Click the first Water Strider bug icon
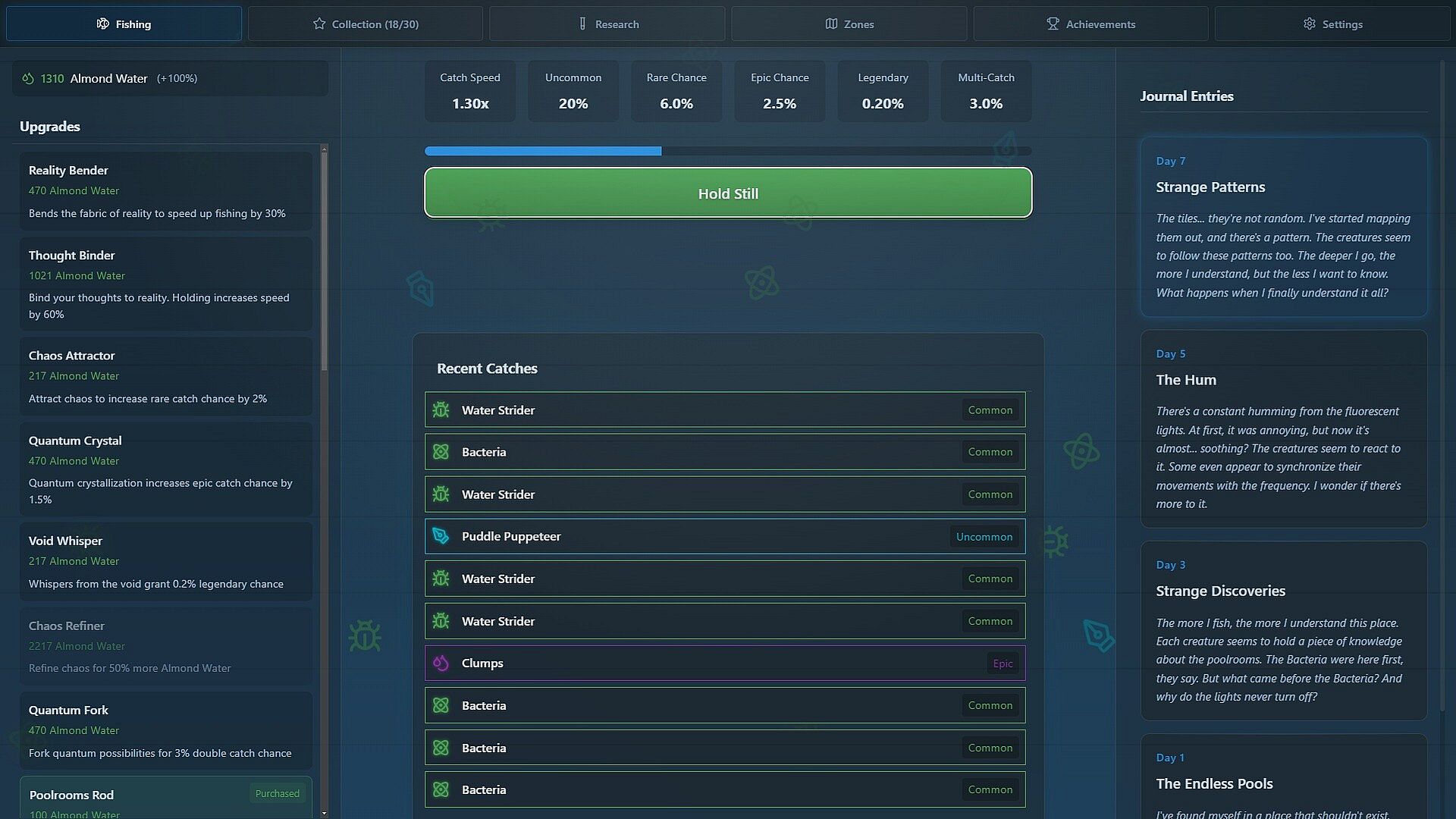This screenshot has width=1456, height=819. (x=441, y=410)
